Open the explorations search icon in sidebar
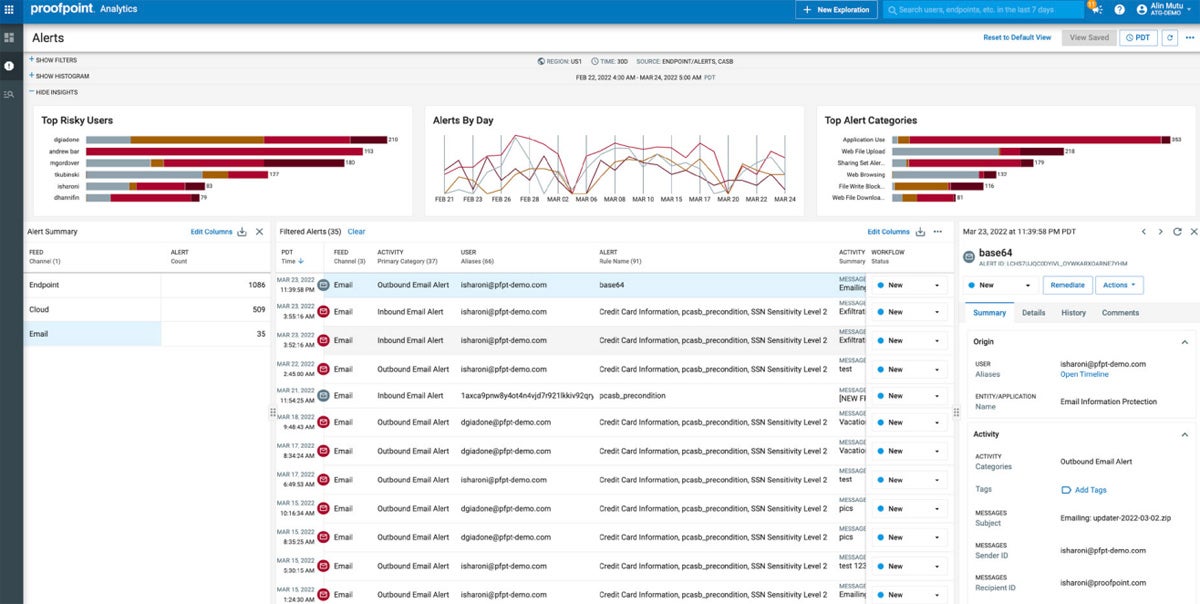The image size is (1200, 604). 10,94
